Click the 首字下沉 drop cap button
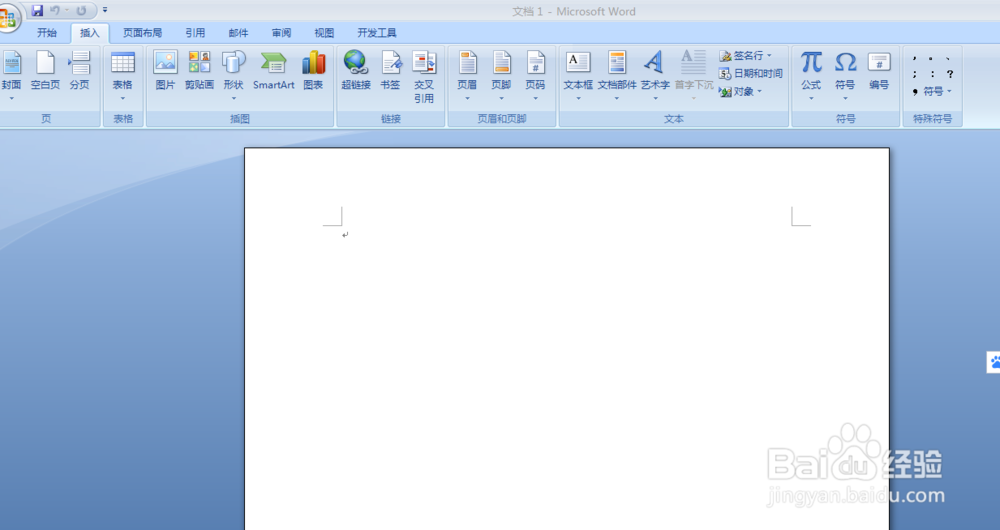Viewport: 1000px width, 530px height. coord(694,75)
